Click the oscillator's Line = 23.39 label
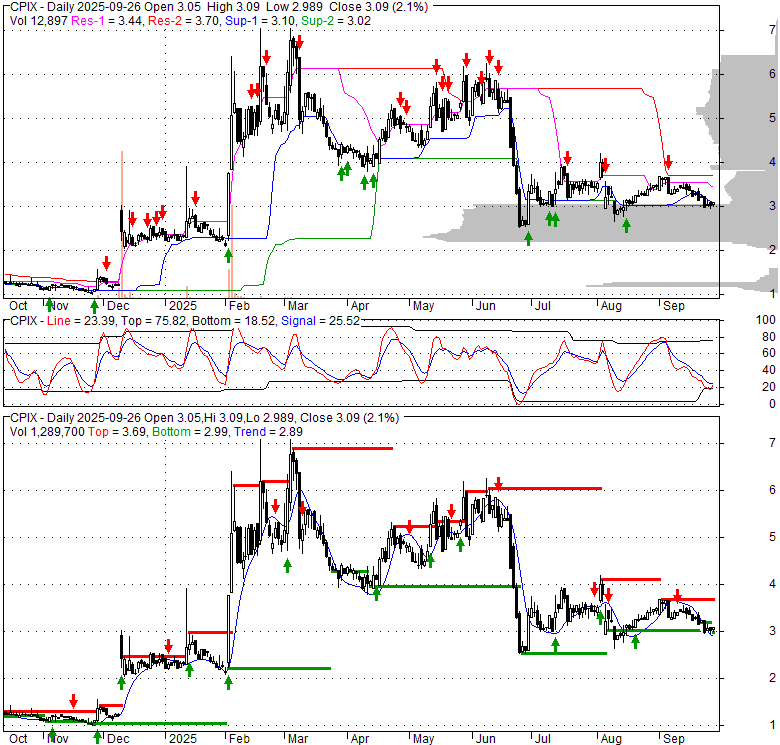The width and height of the screenshot is (780, 745). [x=81, y=321]
